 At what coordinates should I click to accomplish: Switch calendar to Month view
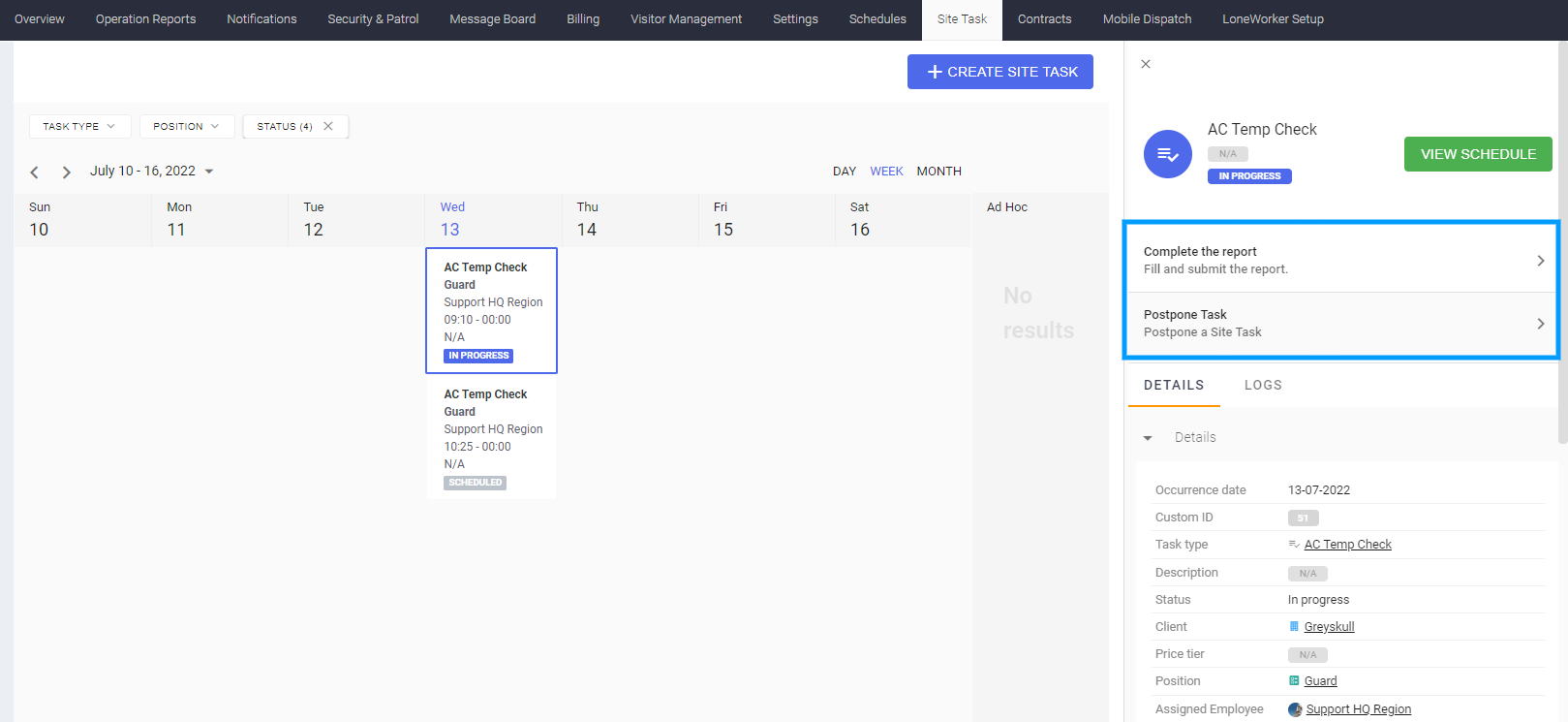(x=938, y=172)
